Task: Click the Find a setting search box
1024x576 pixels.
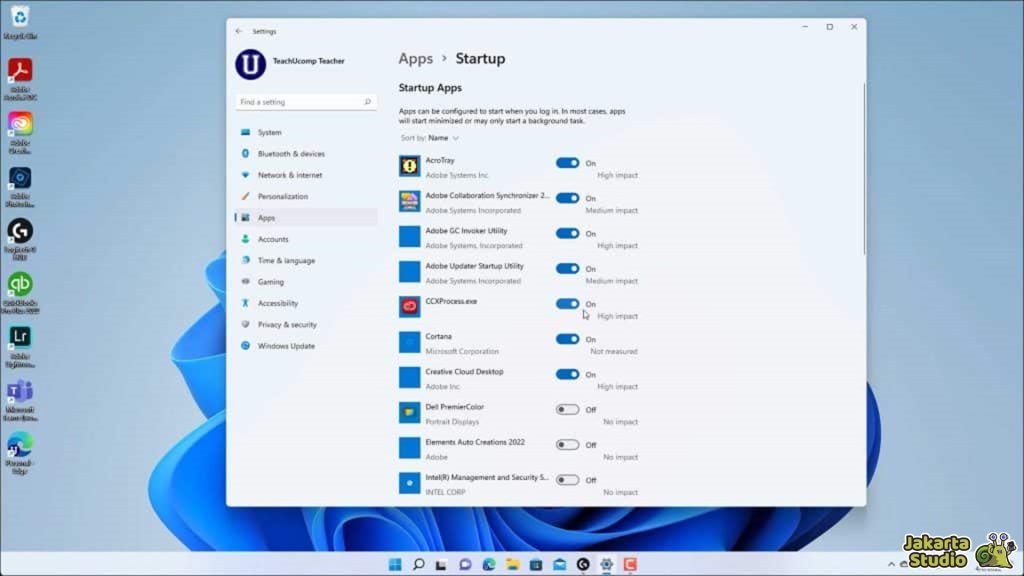Action: pos(306,102)
